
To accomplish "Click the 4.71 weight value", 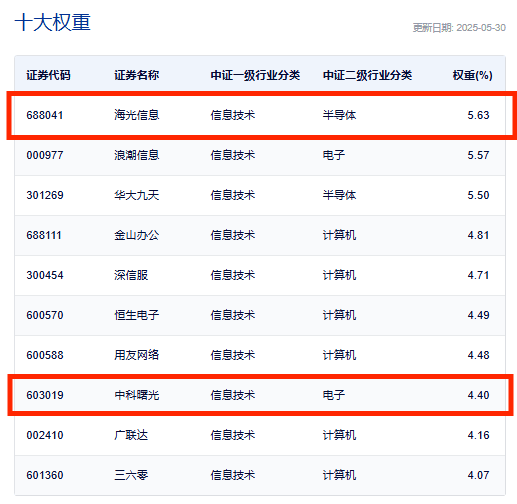I will (x=478, y=275).
